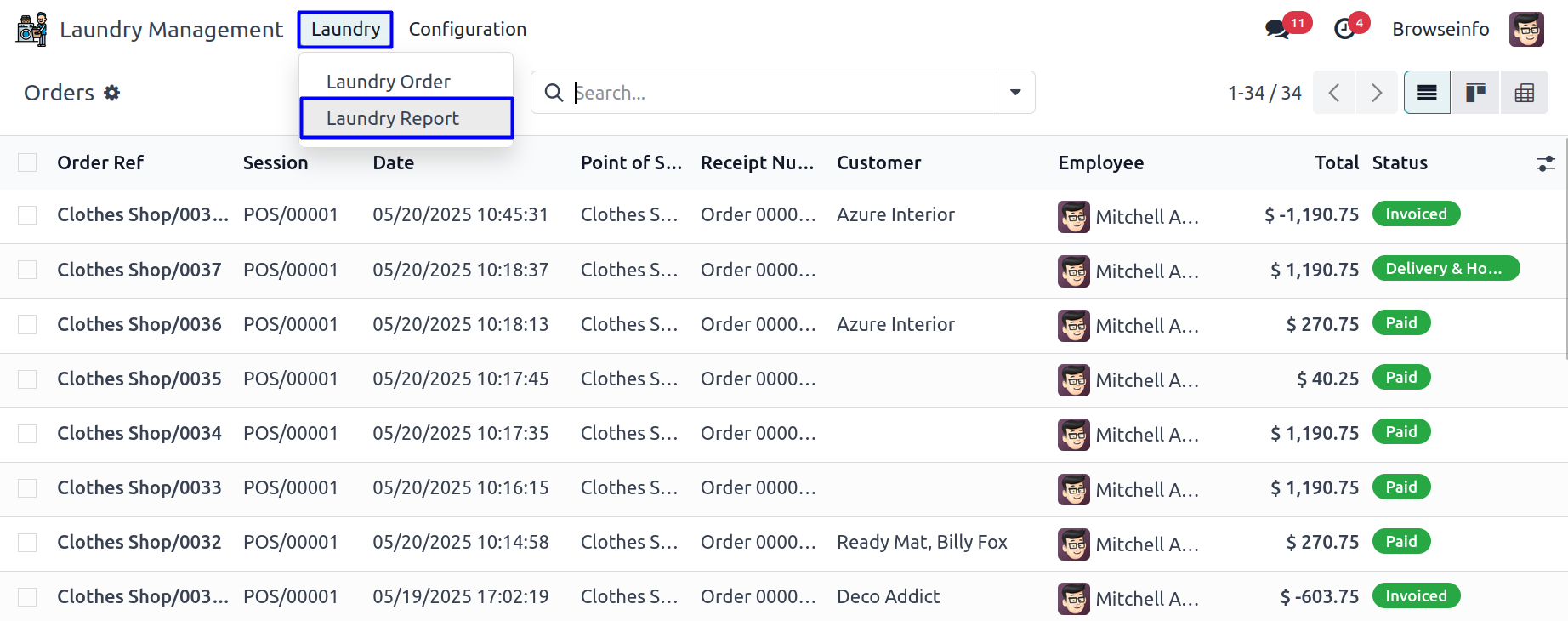The height and width of the screenshot is (621, 1568).
Task: Select the Clothes Shop/0035 row checkbox
Action: (x=27, y=379)
